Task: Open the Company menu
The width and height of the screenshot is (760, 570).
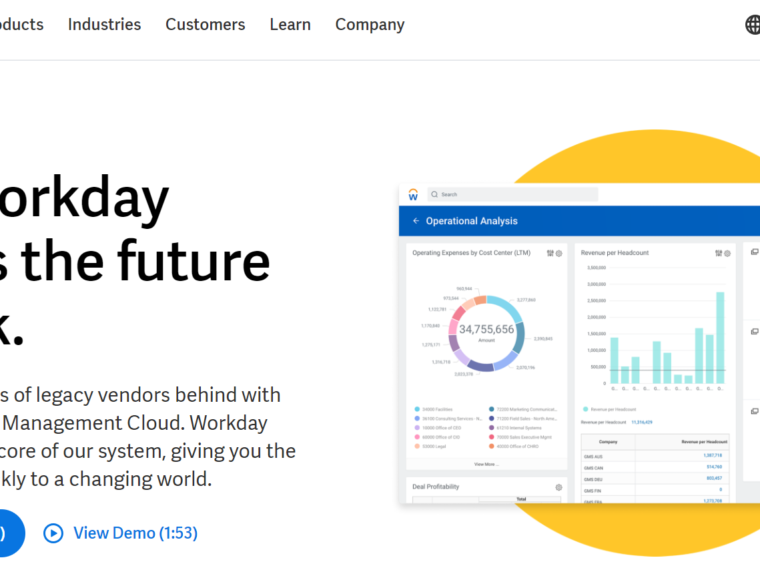Action: click(370, 25)
